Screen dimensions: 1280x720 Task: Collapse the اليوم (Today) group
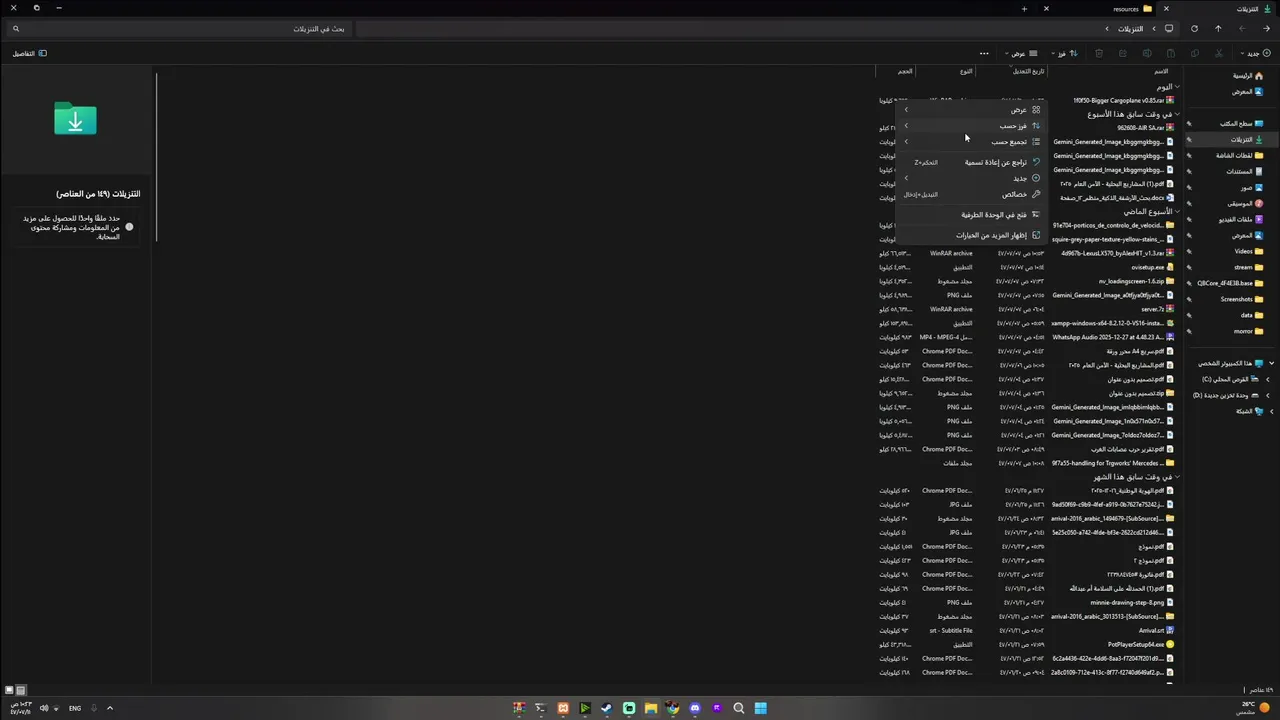coord(1177,88)
